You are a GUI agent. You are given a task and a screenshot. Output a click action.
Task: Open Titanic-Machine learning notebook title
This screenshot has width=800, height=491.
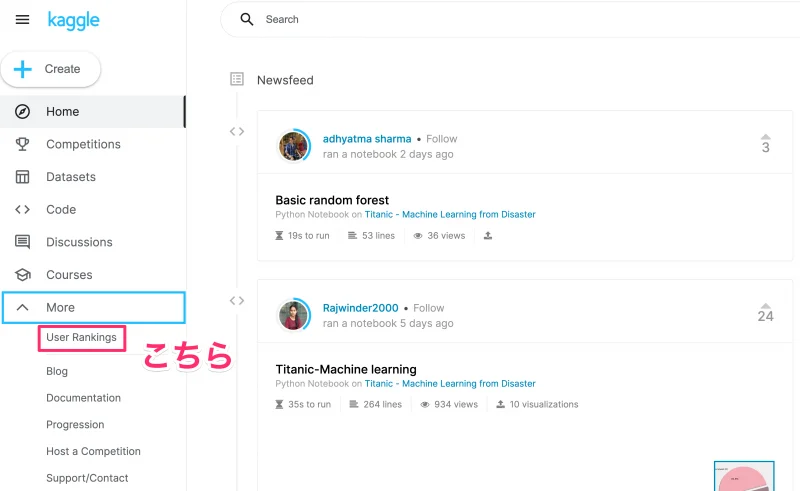coord(346,370)
